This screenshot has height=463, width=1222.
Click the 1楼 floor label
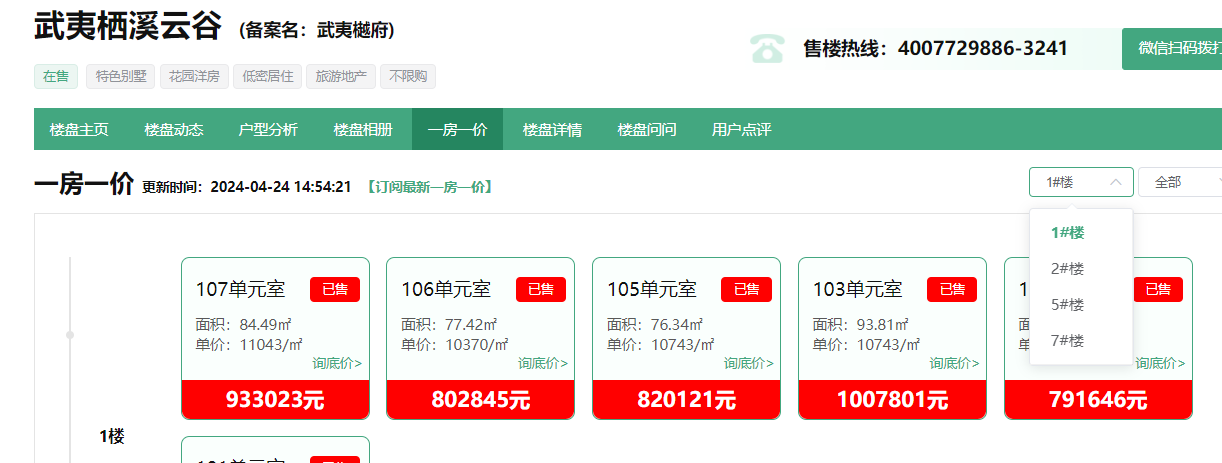point(111,436)
